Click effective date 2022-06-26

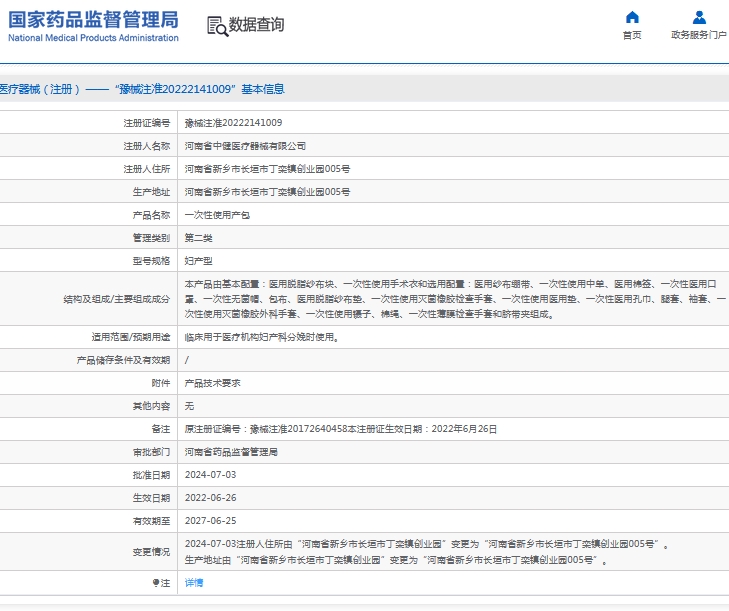pos(211,498)
